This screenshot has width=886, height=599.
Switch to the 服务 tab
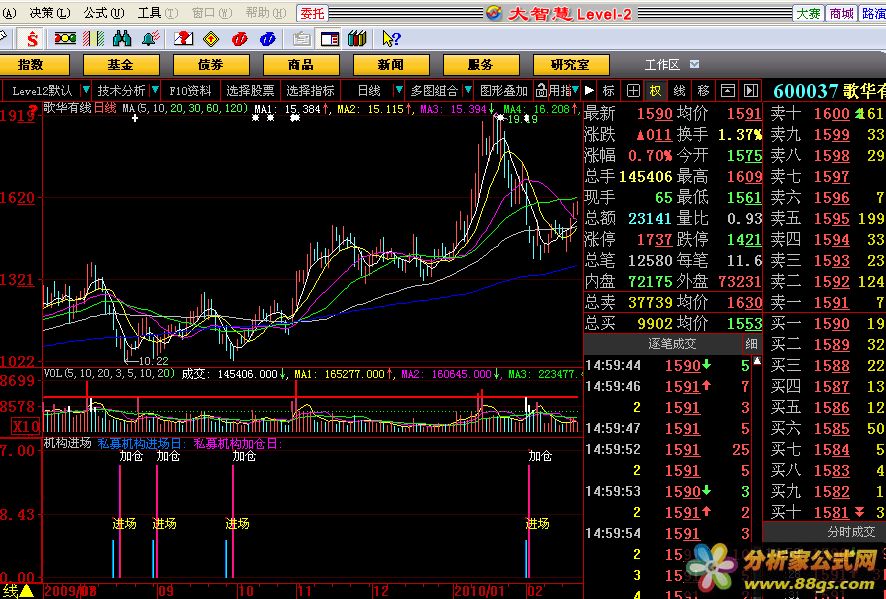click(481, 65)
